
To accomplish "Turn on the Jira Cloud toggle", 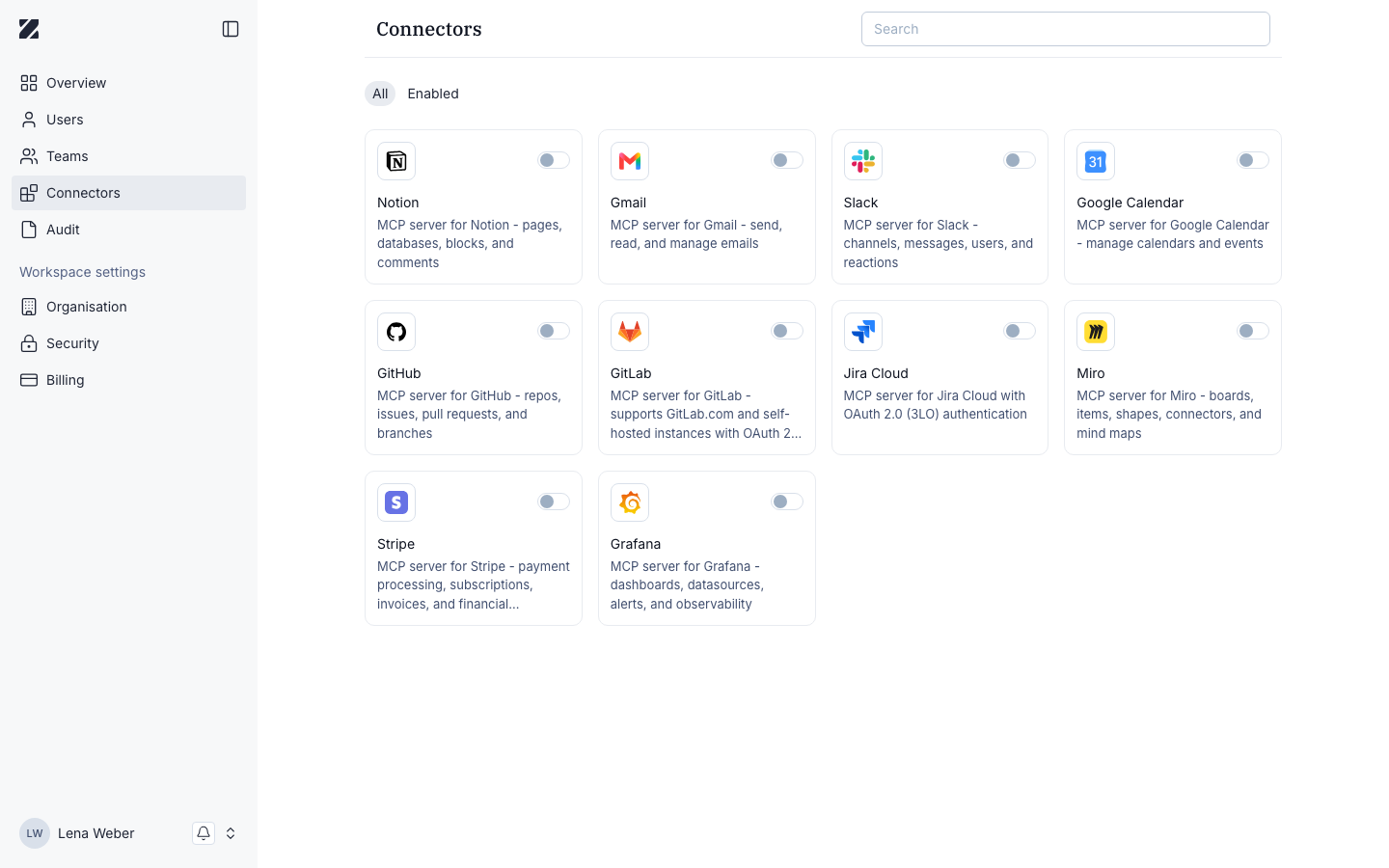I will pos(1020,331).
